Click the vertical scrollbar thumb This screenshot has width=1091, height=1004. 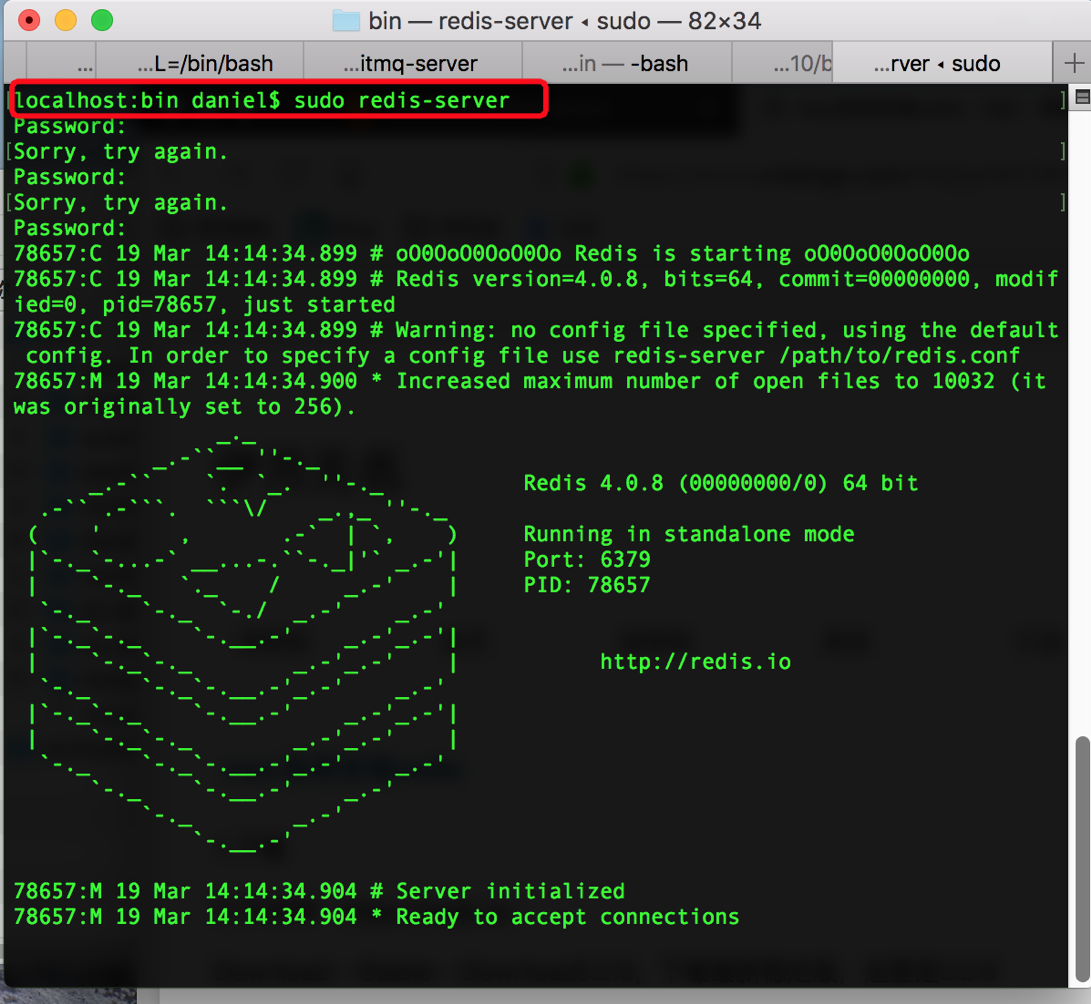click(x=1082, y=857)
